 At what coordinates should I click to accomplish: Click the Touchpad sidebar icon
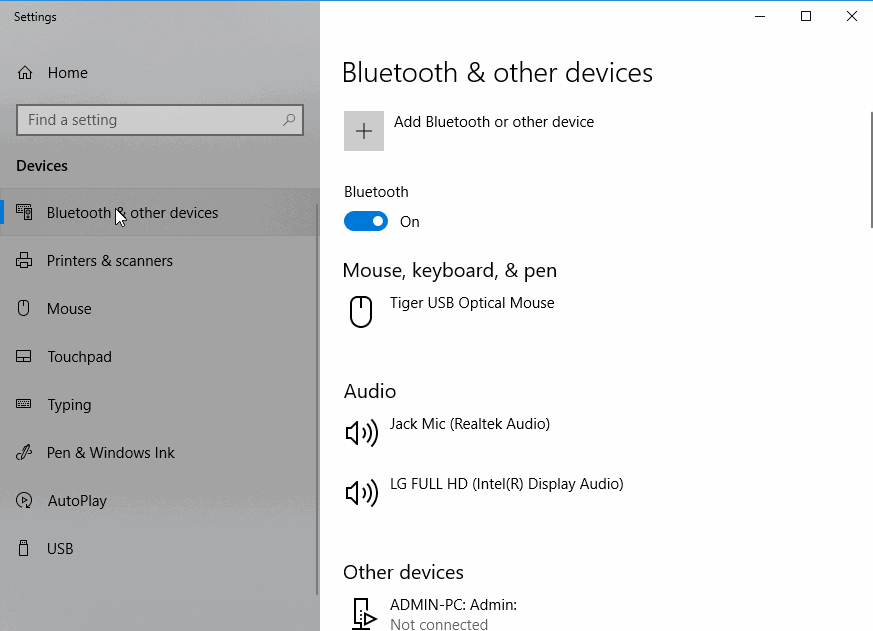[23, 356]
